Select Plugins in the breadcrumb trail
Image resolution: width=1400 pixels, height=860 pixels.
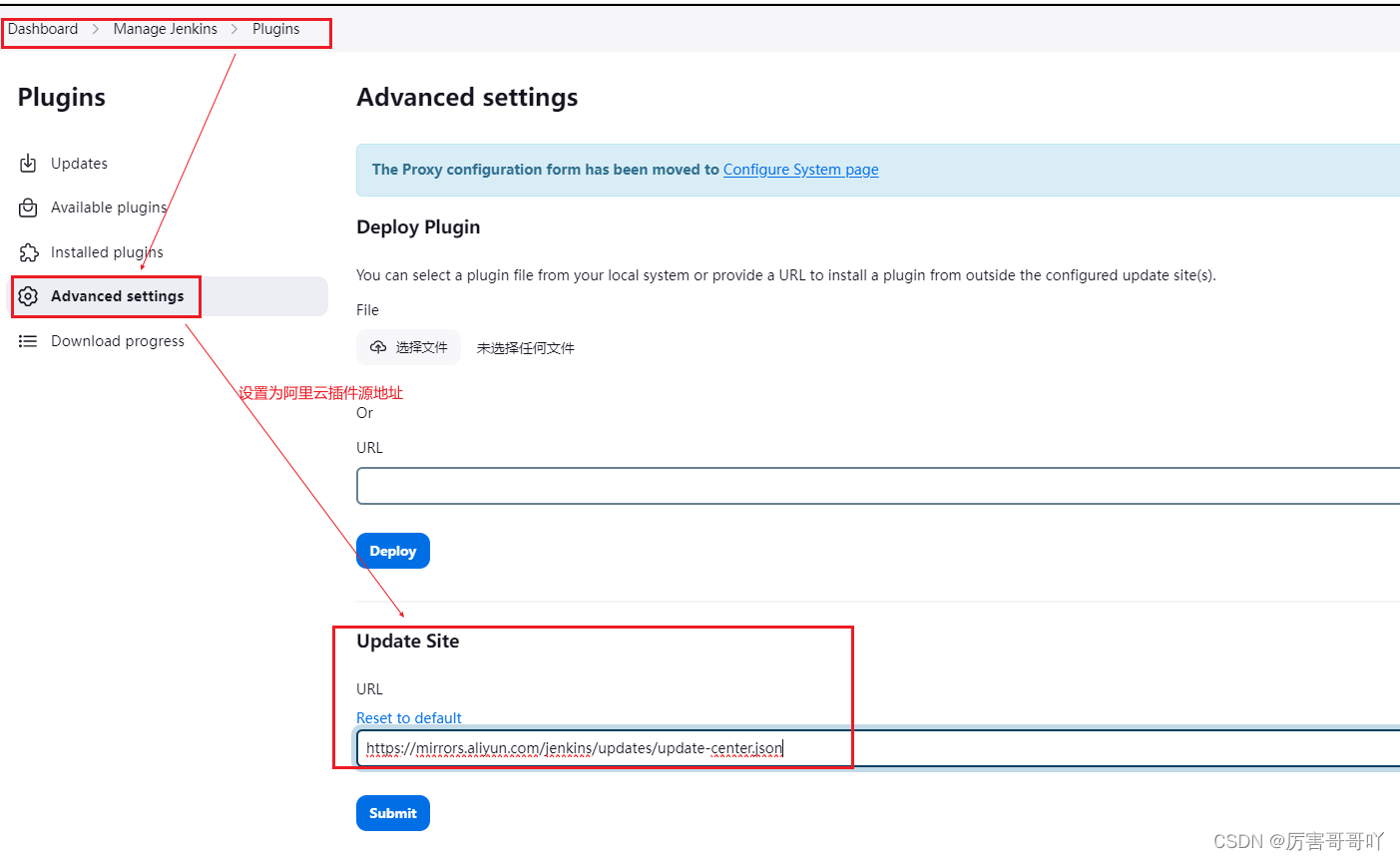coord(275,28)
